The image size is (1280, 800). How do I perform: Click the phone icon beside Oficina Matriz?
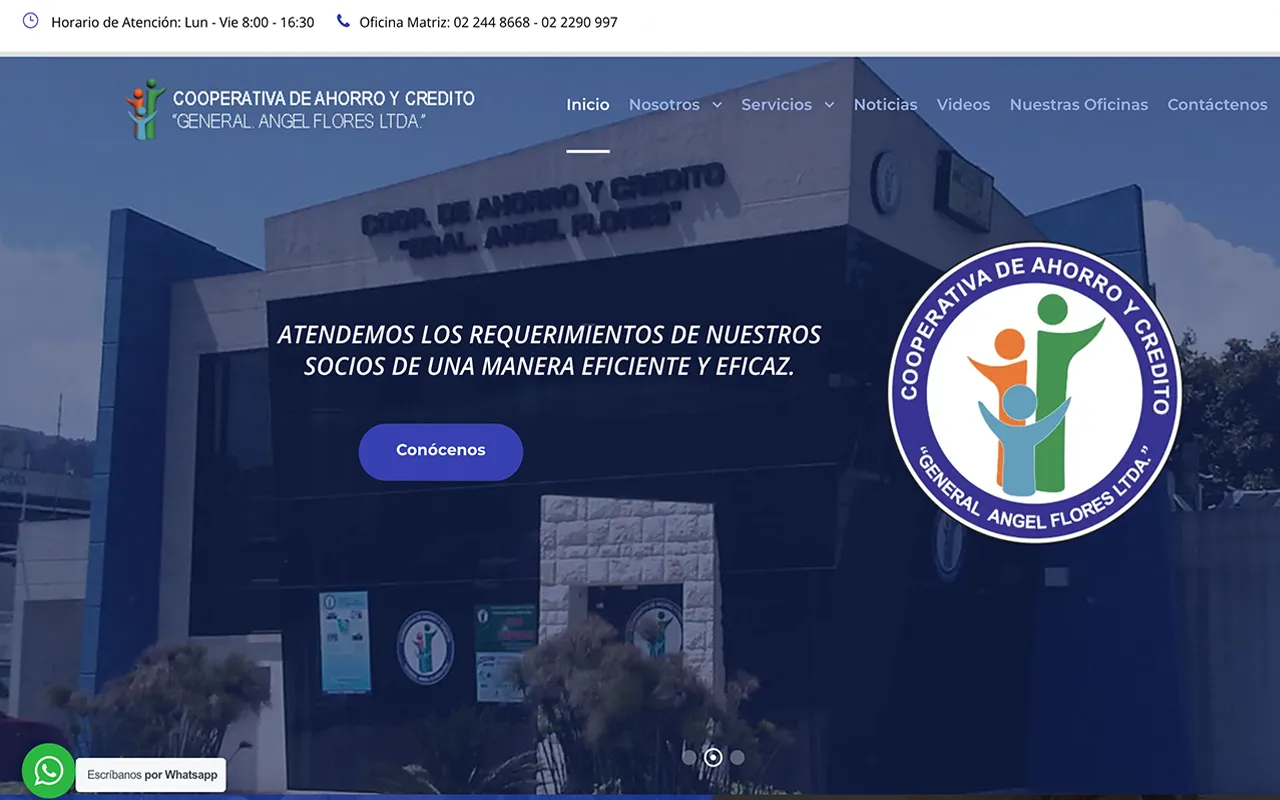click(x=343, y=21)
